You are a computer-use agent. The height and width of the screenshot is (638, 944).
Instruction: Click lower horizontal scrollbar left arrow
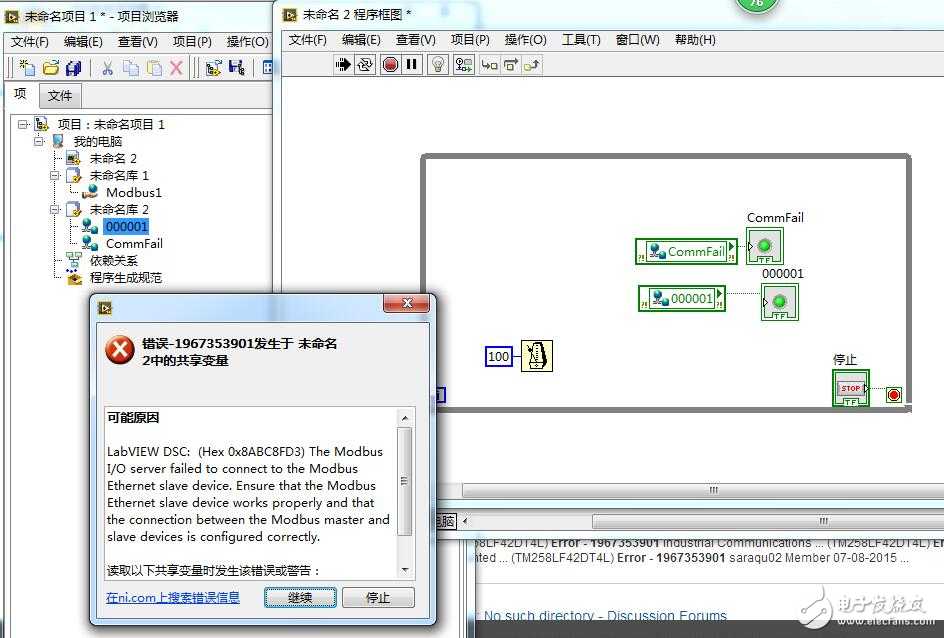pos(465,520)
